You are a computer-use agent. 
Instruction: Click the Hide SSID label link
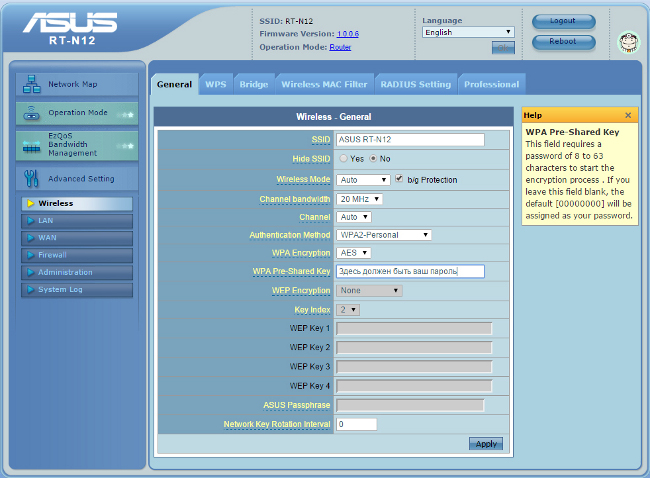[311, 159]
